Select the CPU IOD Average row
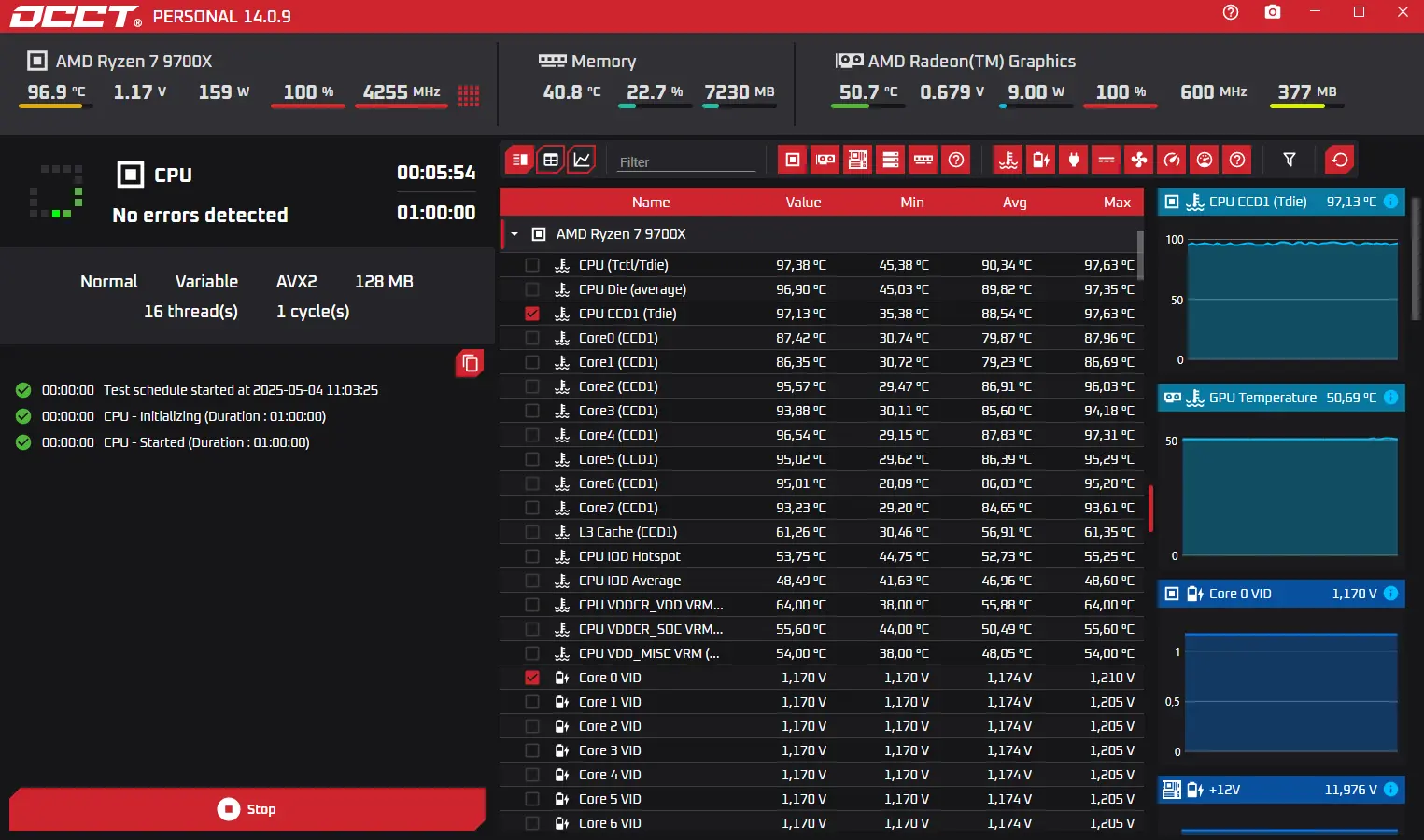The height and width of the screenshot is (840, 1424). 822,581
